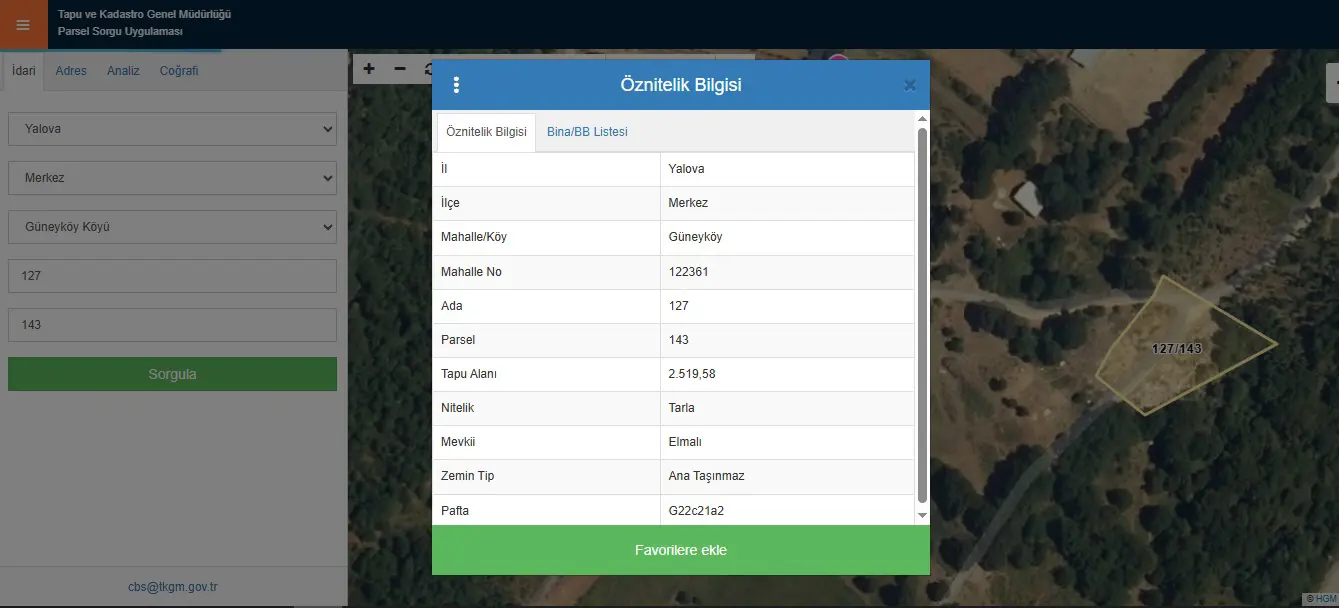Screen dimensions: 1339x608
Task: Click the dialog vertical scrollbar thumb
Action: pyautogui.click(x=922, y=315)
